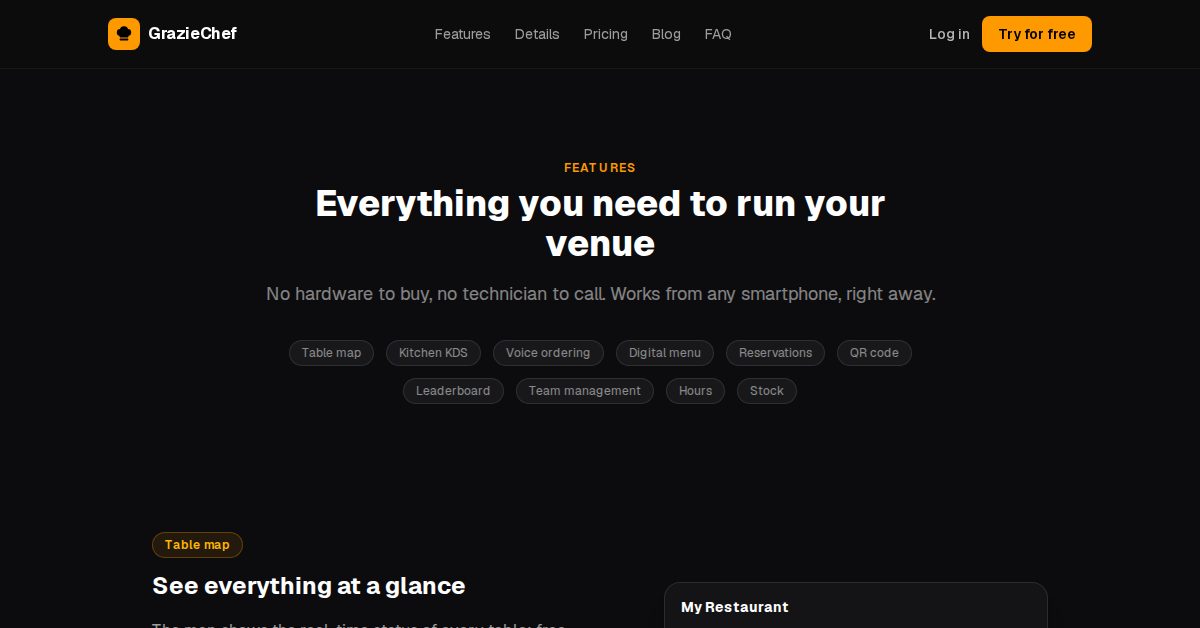Click the Log in link
Viewport: 1200px width, 628px height.
click(x=949, y=34)
